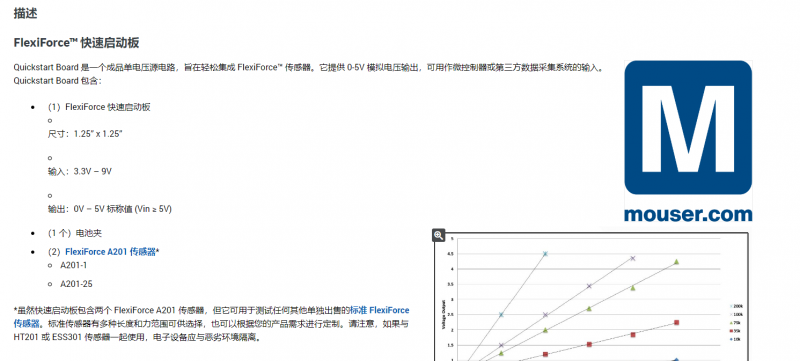Click the 尺寸: 1.25" x 1.25" text line

coord(85,134)
